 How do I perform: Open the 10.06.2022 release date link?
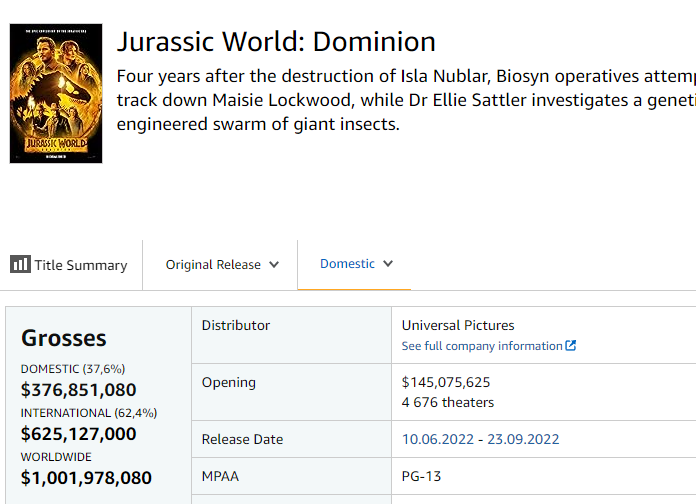(438, 439)
